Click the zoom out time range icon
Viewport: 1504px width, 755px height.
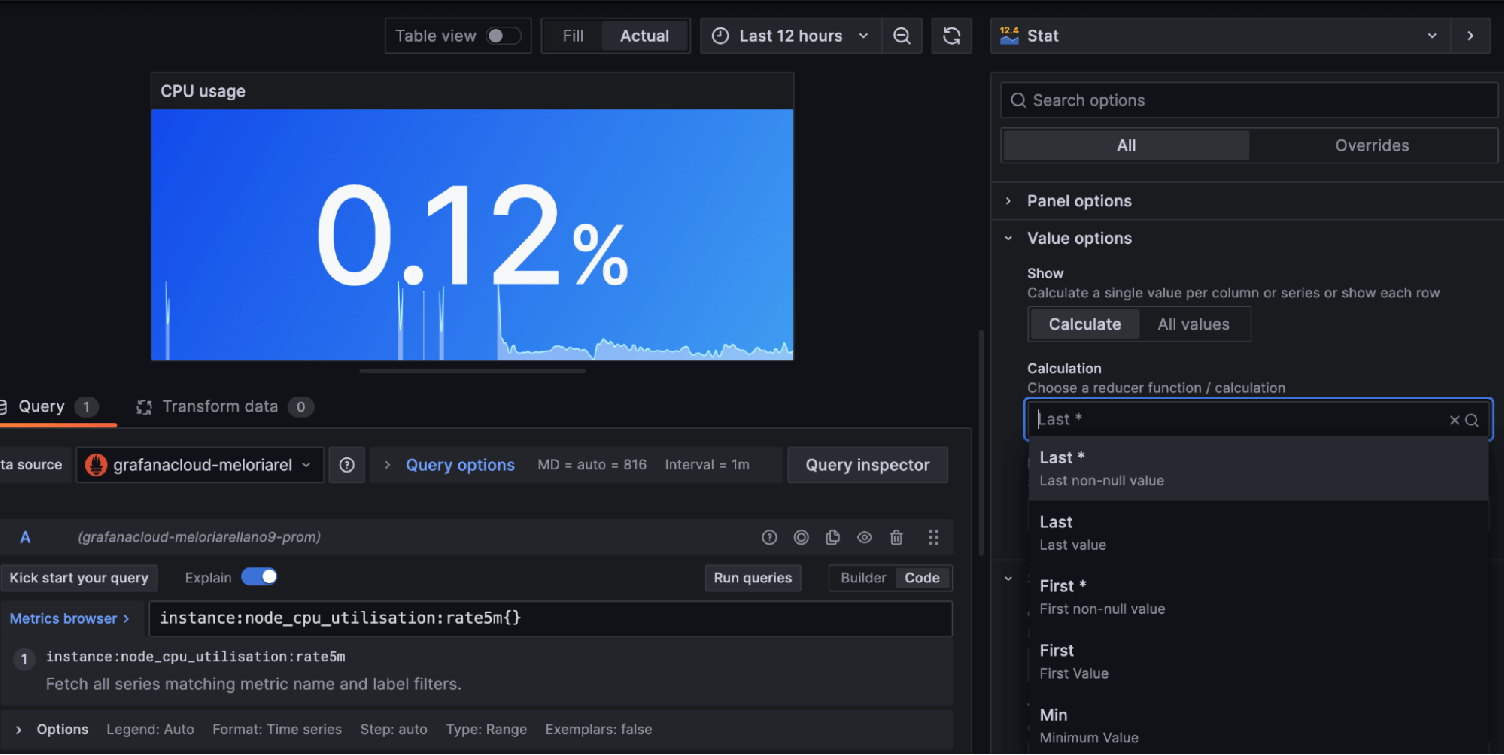click(902, 36)
